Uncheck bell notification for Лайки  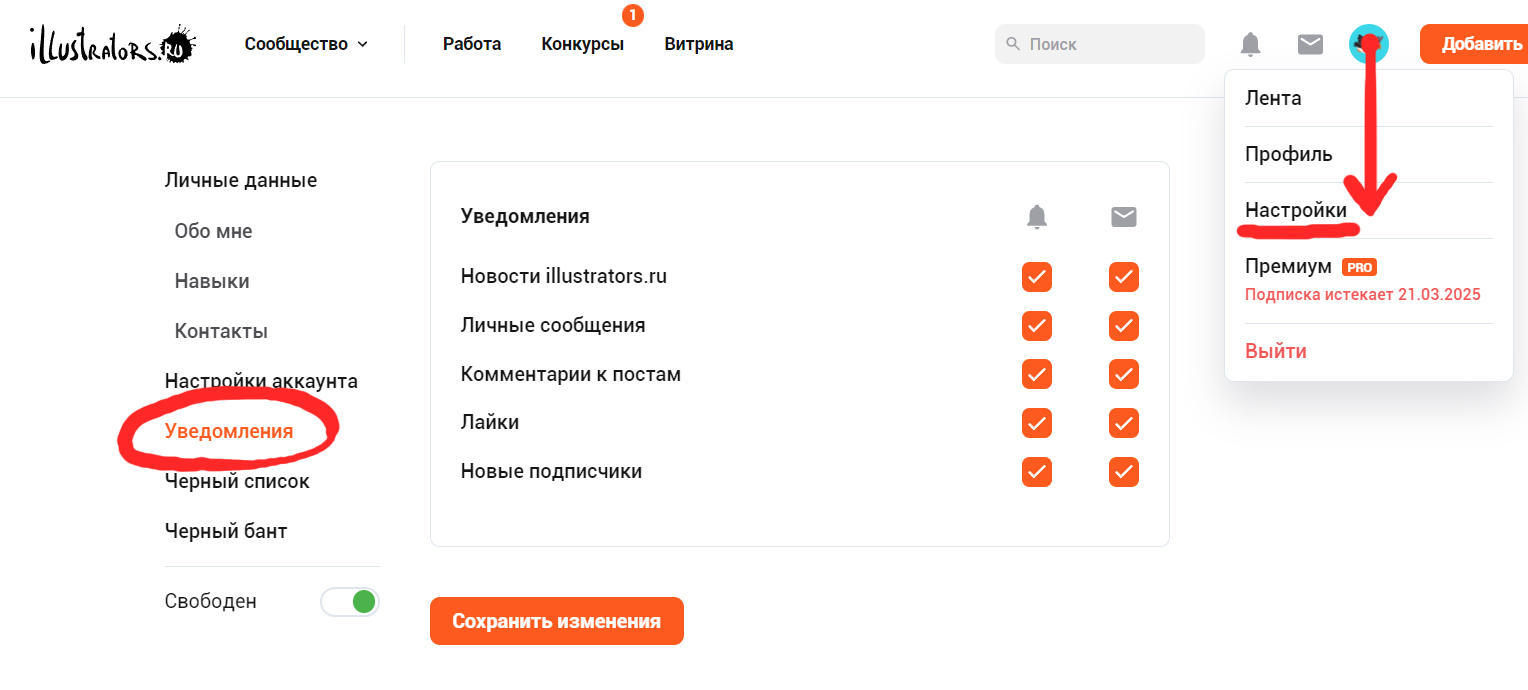(x=1037, y=423)
